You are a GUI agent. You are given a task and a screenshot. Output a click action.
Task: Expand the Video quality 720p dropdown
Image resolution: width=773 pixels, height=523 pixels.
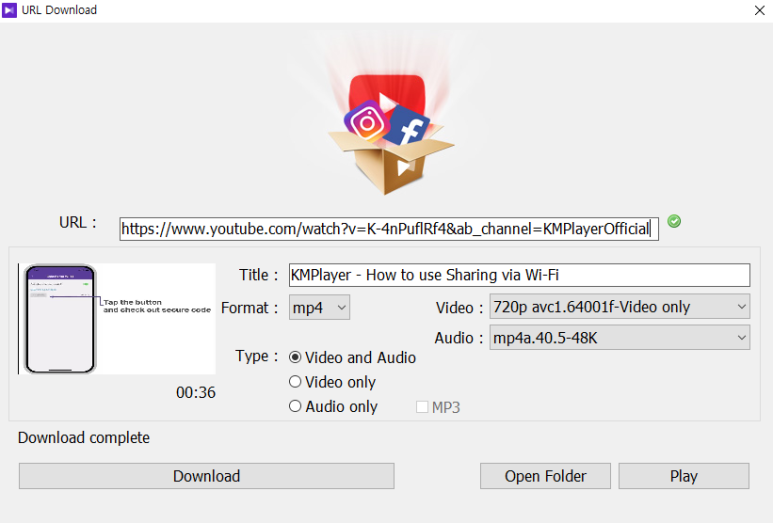pyautogui.click(x=620, y=307)
